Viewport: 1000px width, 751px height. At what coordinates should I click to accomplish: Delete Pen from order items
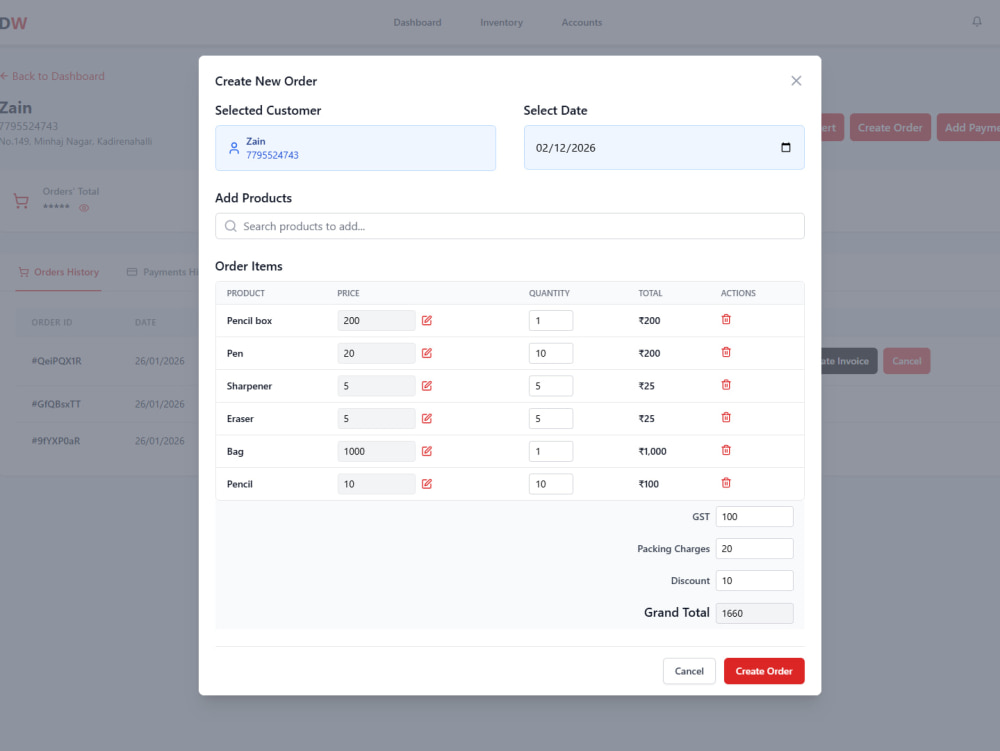coord(726,352)
